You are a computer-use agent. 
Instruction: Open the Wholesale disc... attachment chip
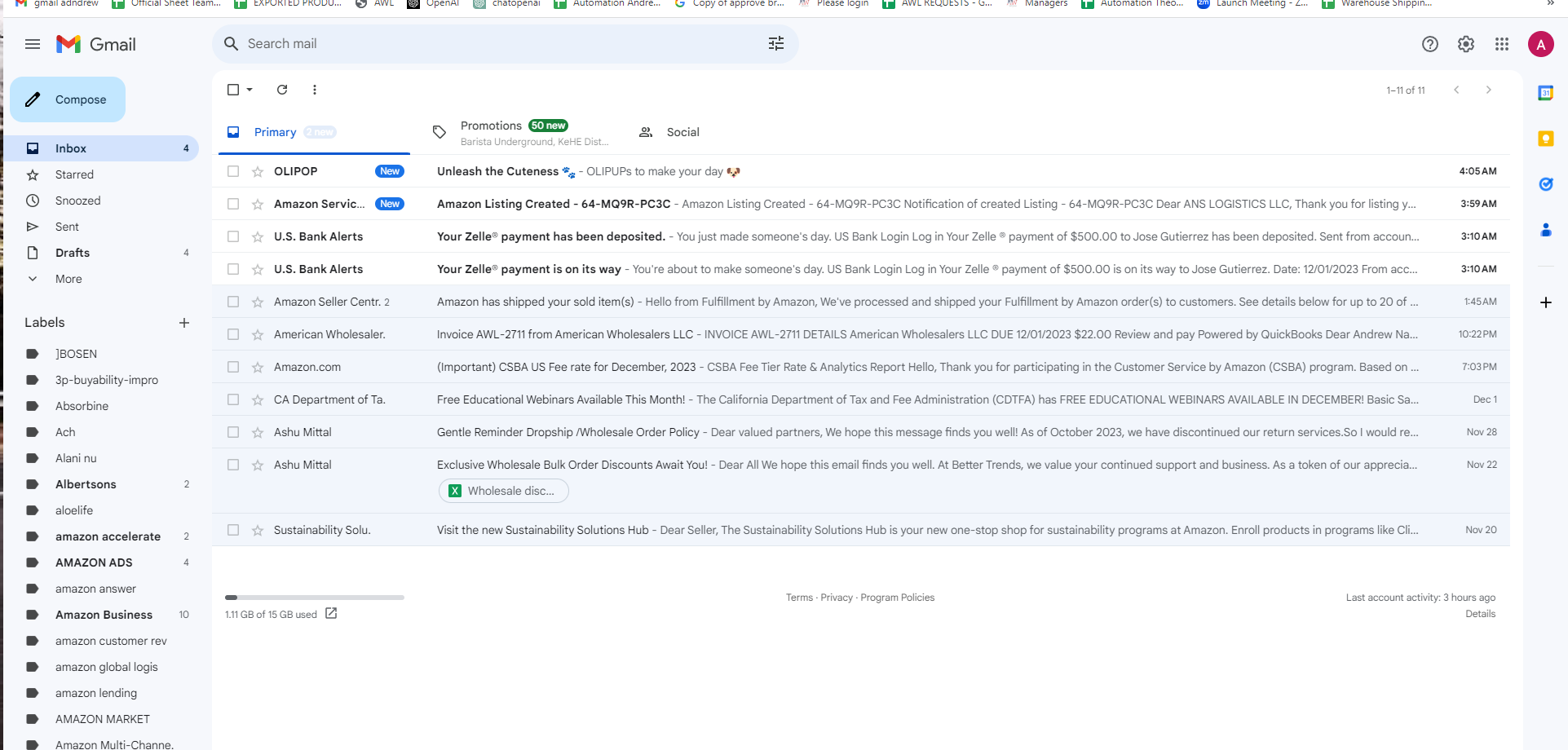504,491
